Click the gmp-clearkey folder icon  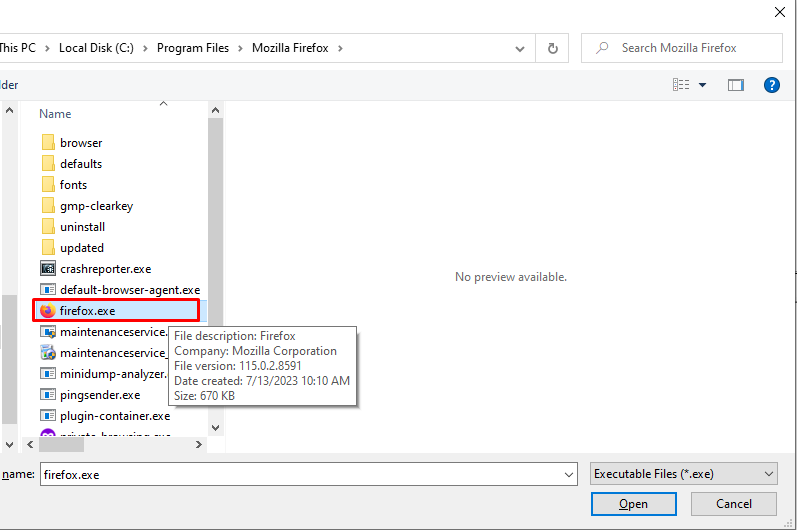[x=48, y=205]
